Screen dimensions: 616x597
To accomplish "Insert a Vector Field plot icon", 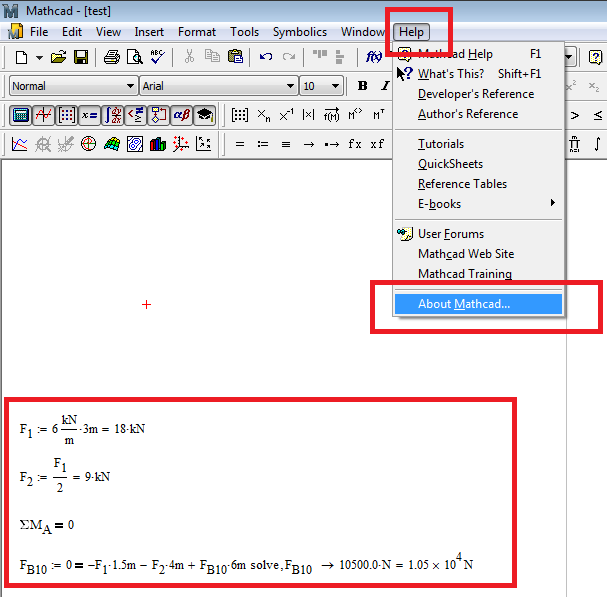I will pos(204,144).
